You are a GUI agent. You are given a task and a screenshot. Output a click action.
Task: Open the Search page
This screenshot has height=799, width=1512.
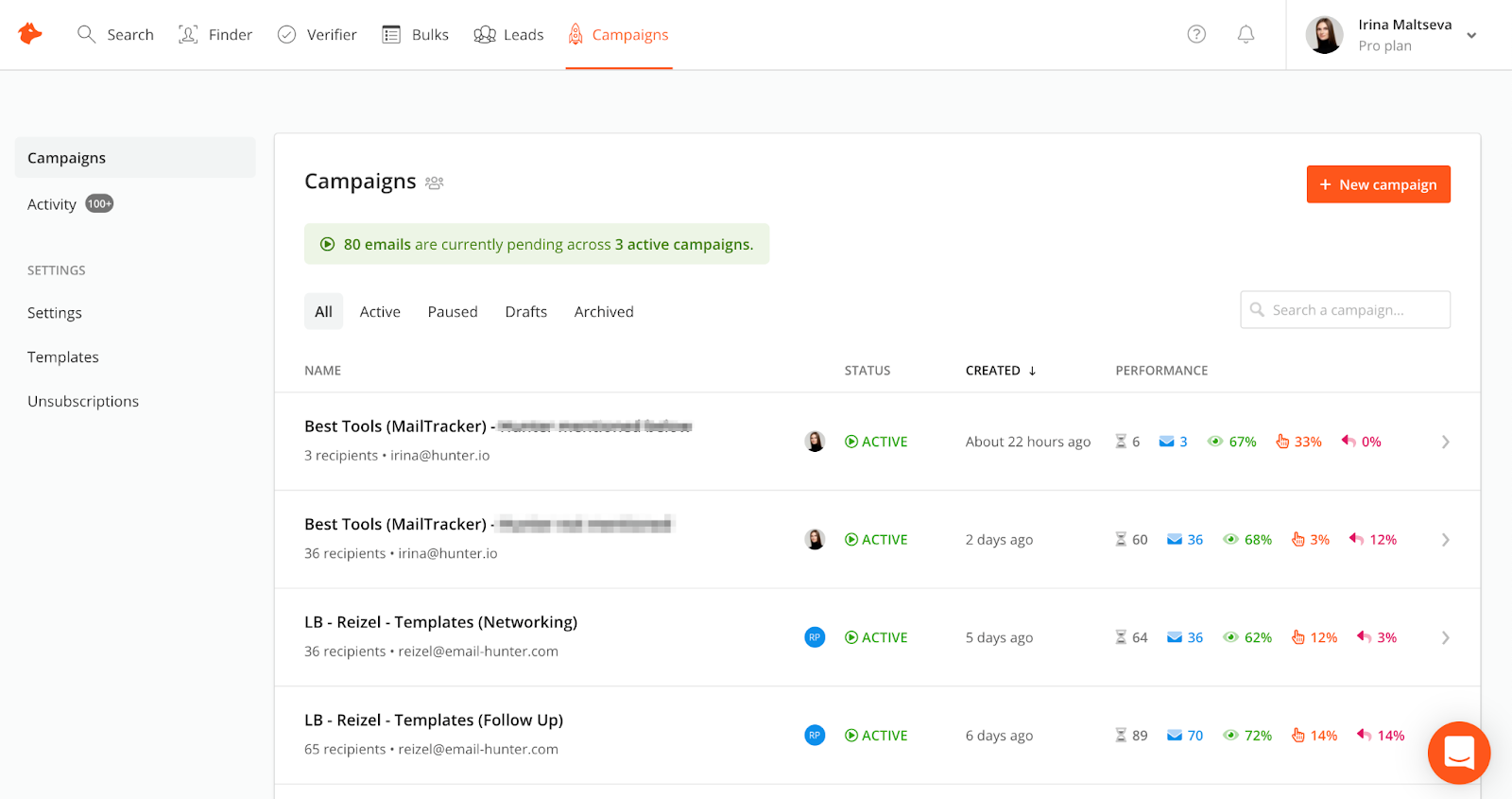[x=115, y=35]
